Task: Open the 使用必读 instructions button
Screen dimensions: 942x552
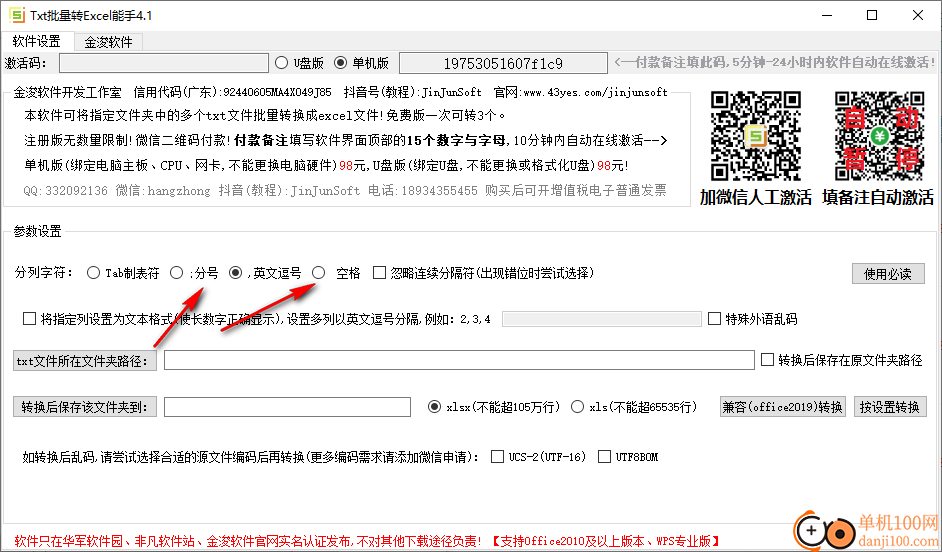Action: tap(888, 274)
